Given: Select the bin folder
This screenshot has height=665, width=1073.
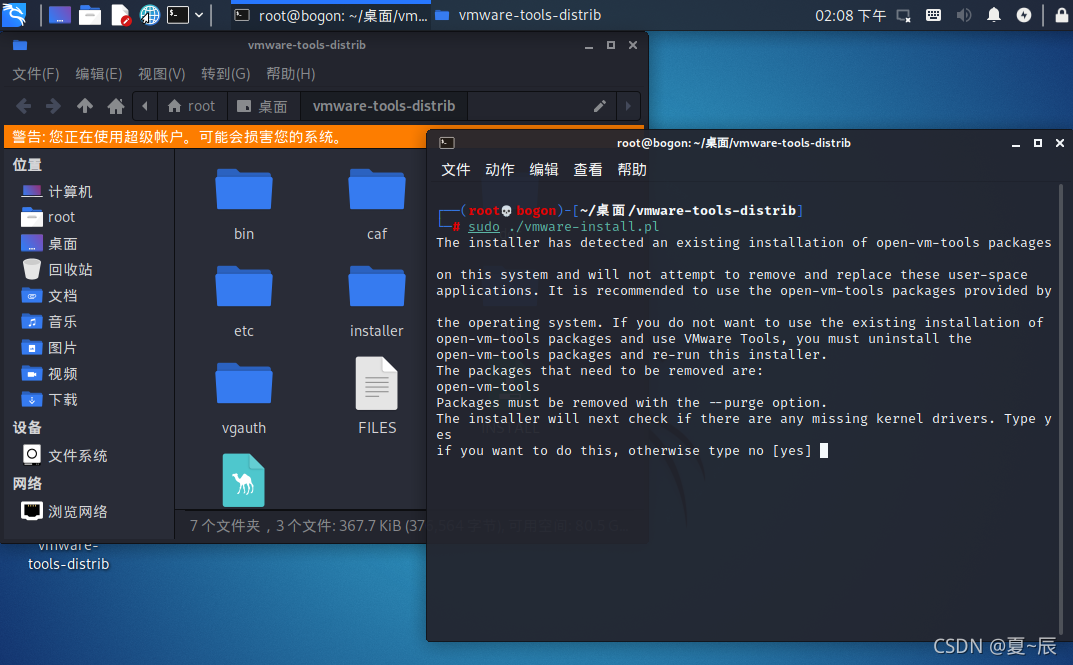Looking at the screenshot, I should tap(244, 204).
